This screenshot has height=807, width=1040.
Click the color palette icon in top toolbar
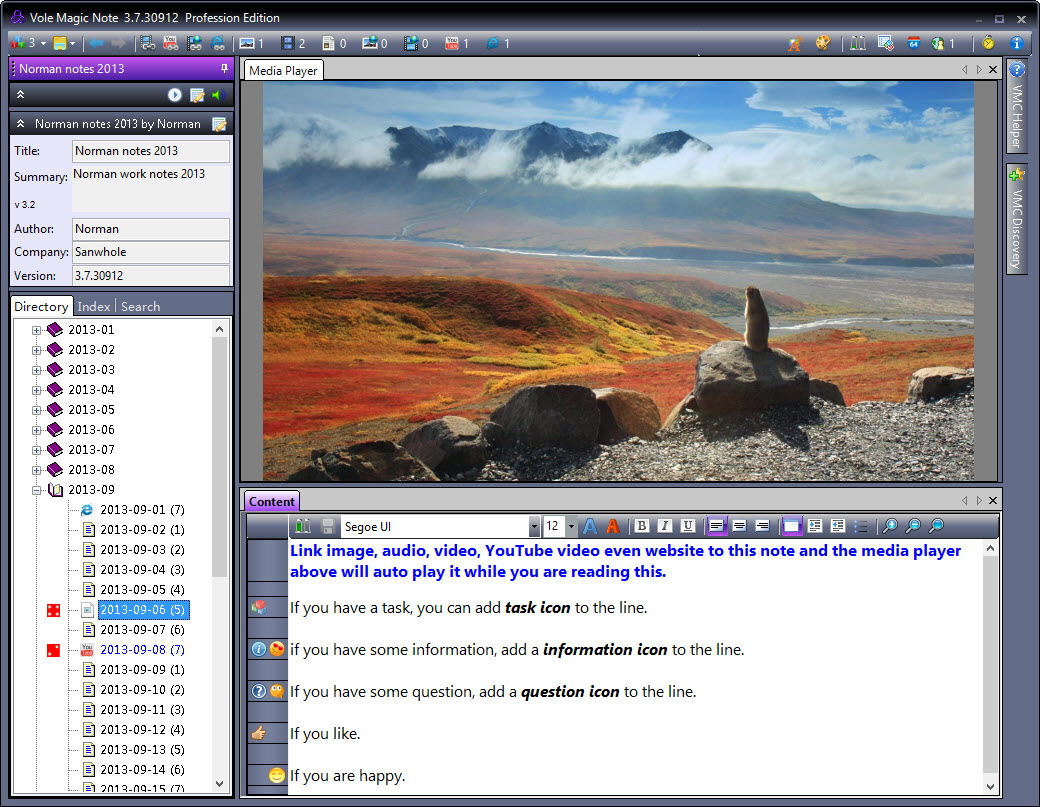coord(823,43)
